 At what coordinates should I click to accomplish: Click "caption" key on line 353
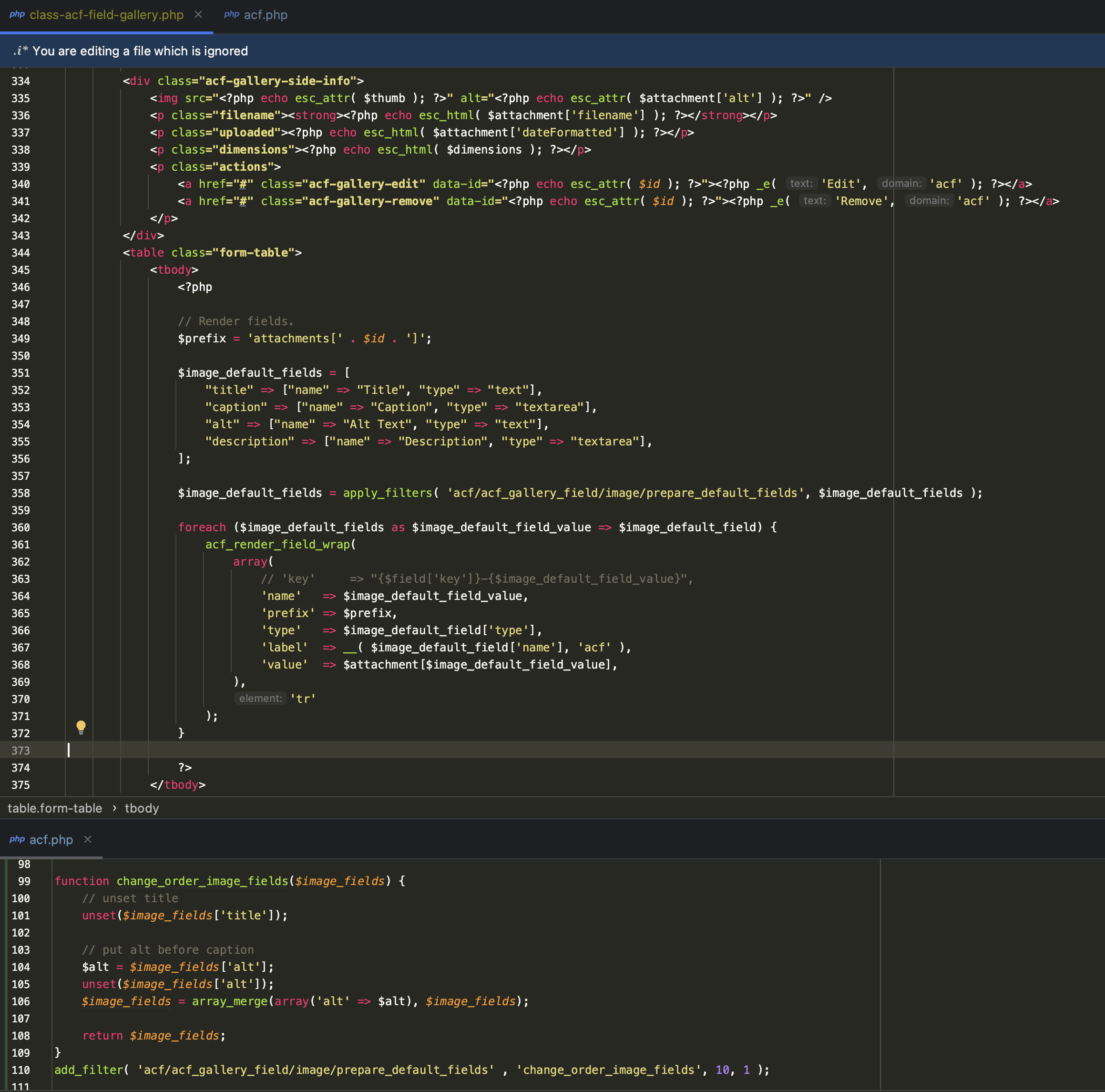click(236, 407)
